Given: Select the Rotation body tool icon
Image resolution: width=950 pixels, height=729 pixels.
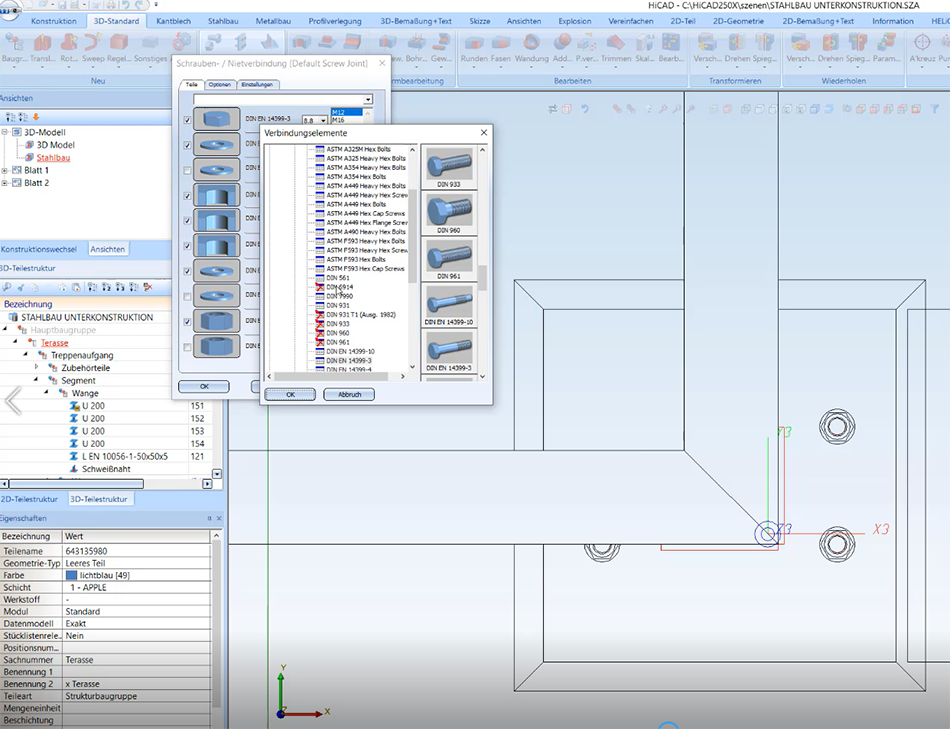Looking at the screenshot, I should click(69, 42).
